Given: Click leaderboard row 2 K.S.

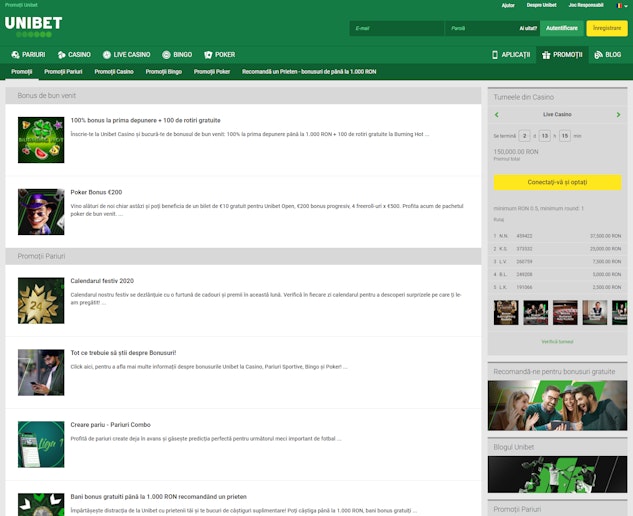Looking at the screenshot, I should pyautogui.click(x=557, y=249).
